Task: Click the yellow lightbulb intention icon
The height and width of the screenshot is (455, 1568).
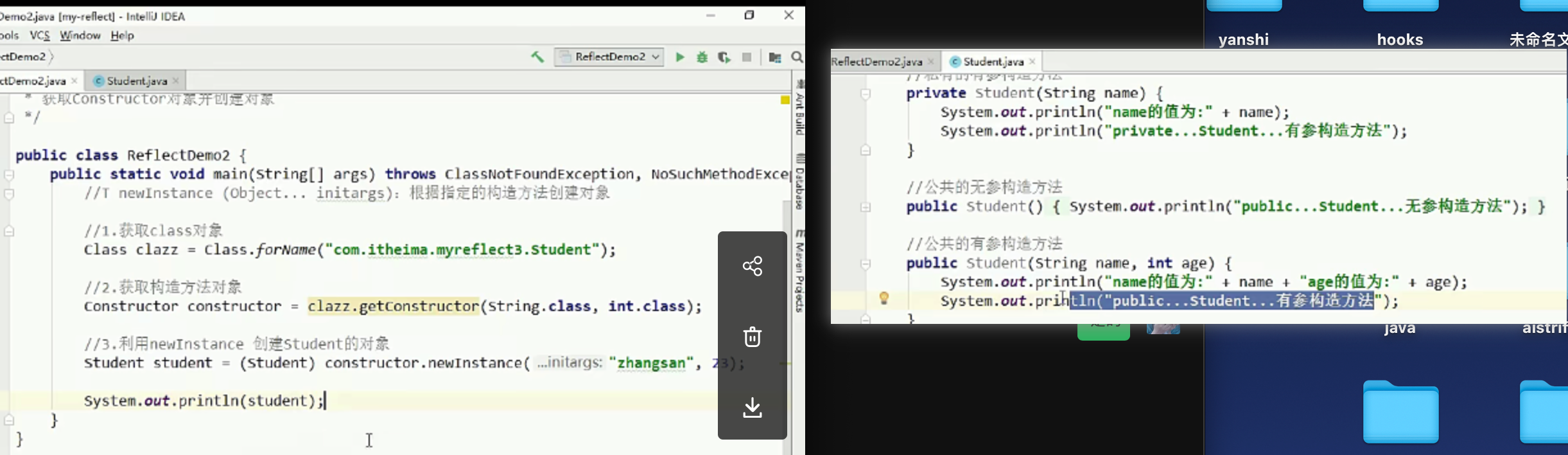Action: coord(884,298)
